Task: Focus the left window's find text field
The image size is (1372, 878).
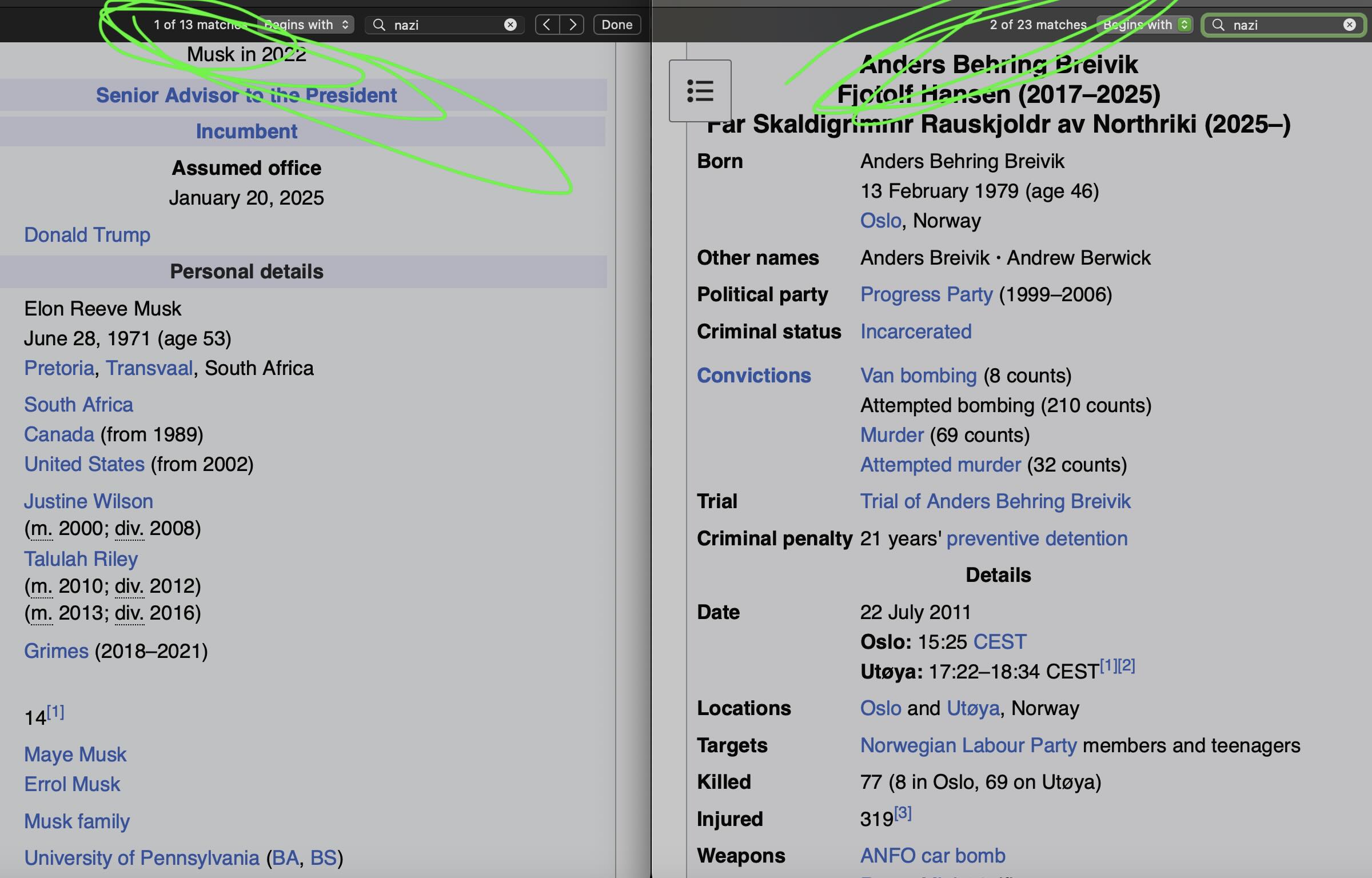Action: 445,25
